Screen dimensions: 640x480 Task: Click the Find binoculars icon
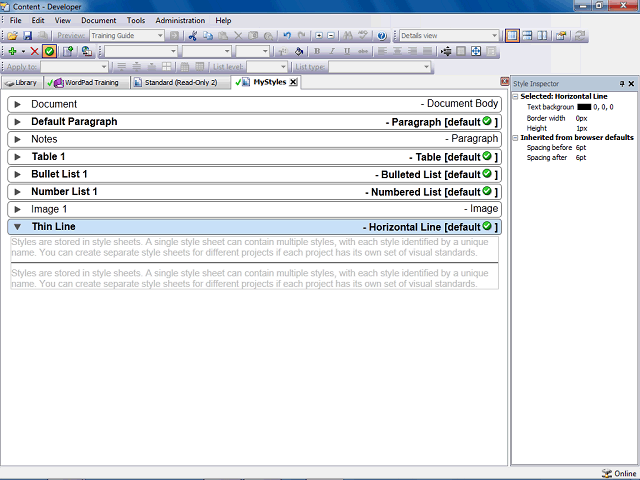[348, 36]
